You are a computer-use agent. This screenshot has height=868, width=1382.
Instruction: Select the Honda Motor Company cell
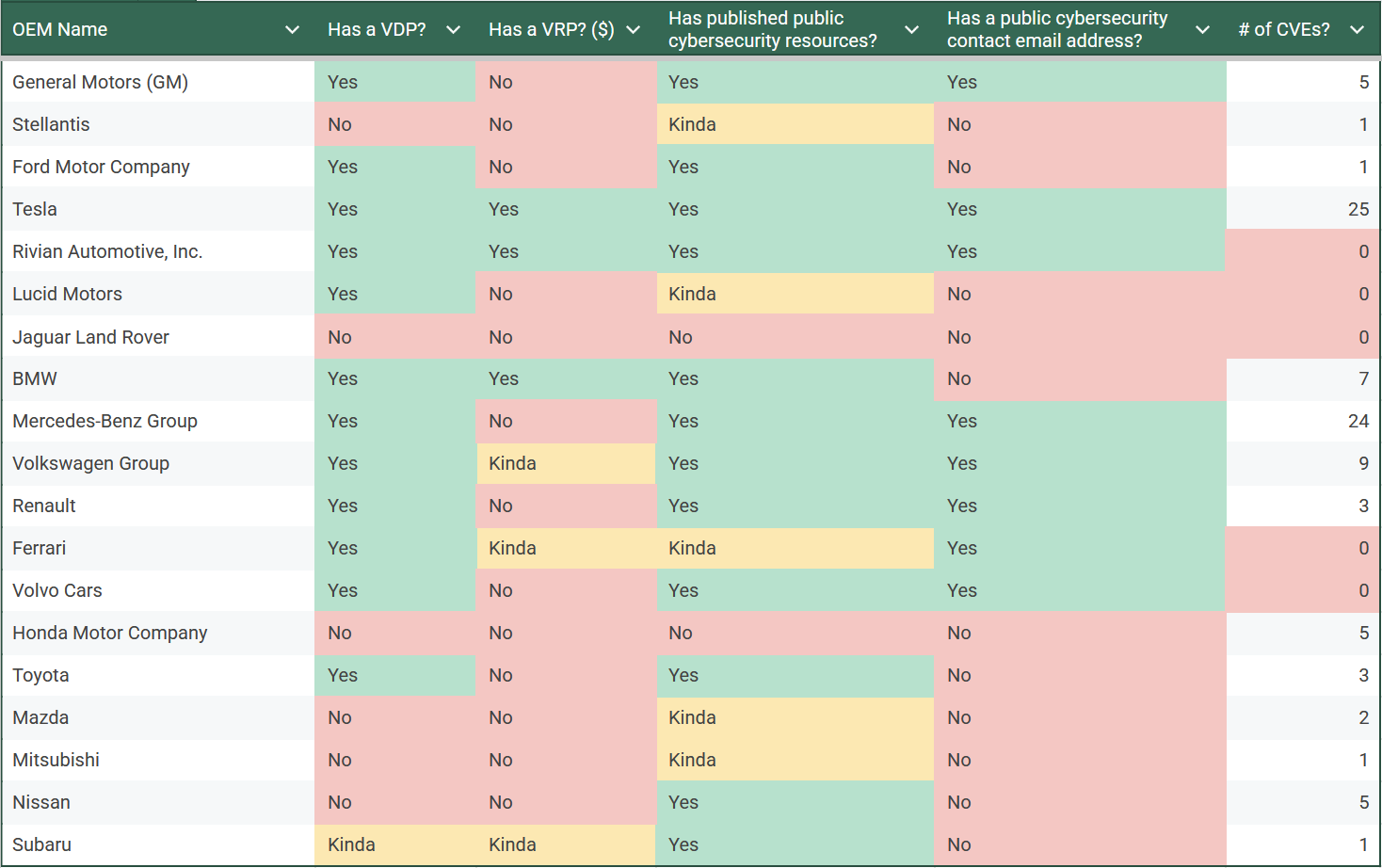[158, 633]
